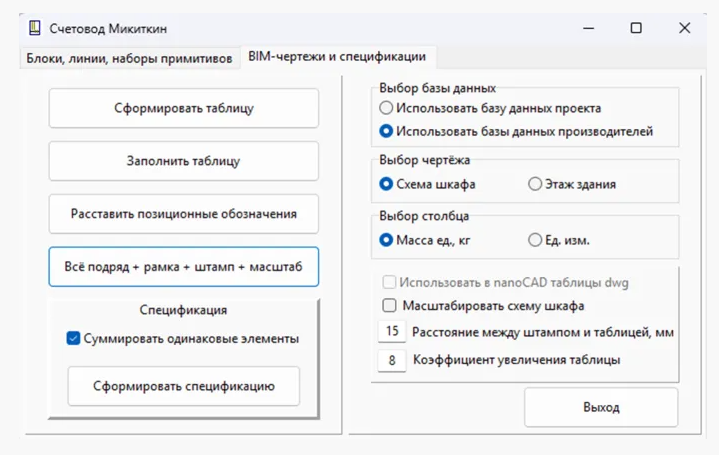The image size is (719, 455).
Task: Click the Счетовод Микиткин app icon
Action: click(35, 28)
